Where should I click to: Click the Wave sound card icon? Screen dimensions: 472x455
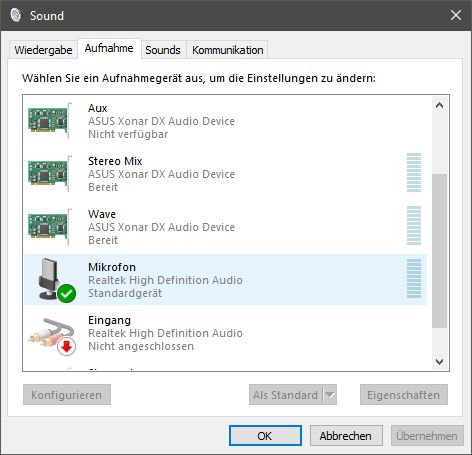(49, 227)
